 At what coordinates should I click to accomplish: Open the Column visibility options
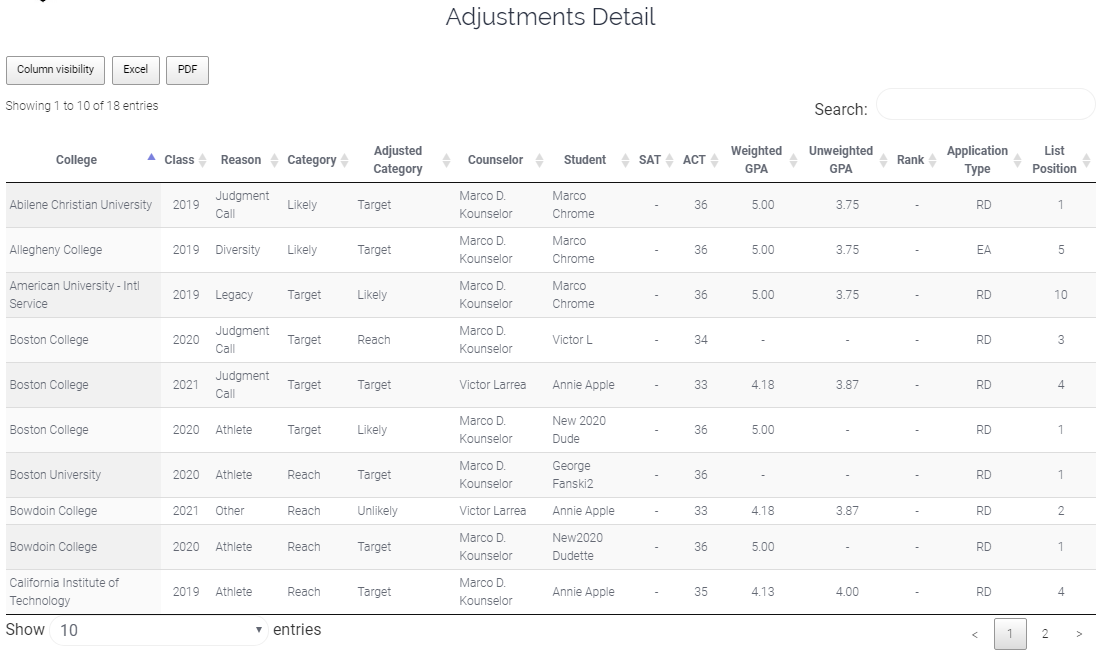click(x=56, y=70)
